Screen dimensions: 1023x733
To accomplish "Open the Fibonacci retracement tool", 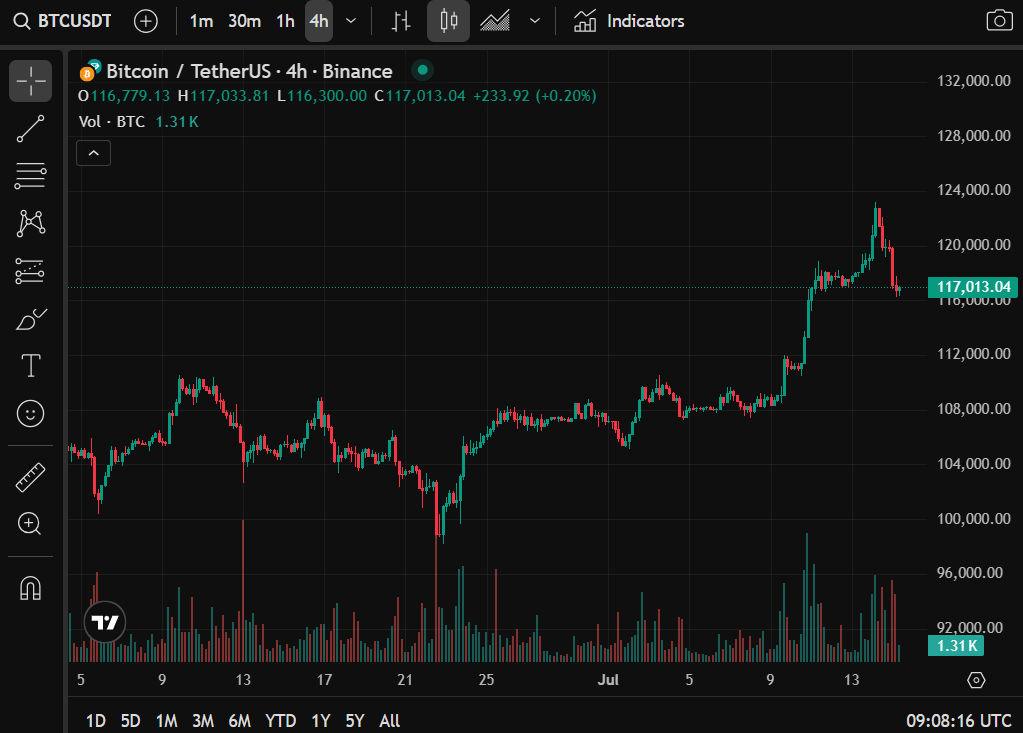I will tap(31, 176).
